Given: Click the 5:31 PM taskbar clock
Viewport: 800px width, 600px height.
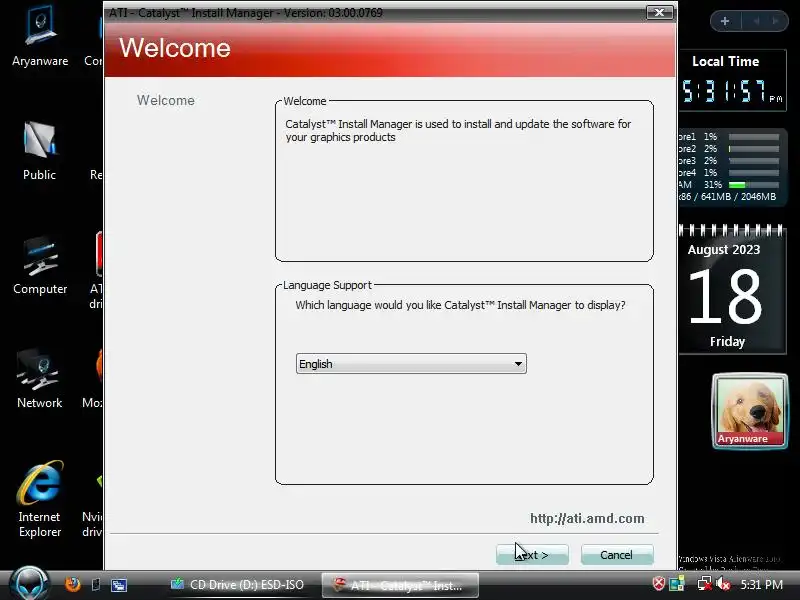Looking at the screenshot, I should pyautogui.click(x=761, y=584).
